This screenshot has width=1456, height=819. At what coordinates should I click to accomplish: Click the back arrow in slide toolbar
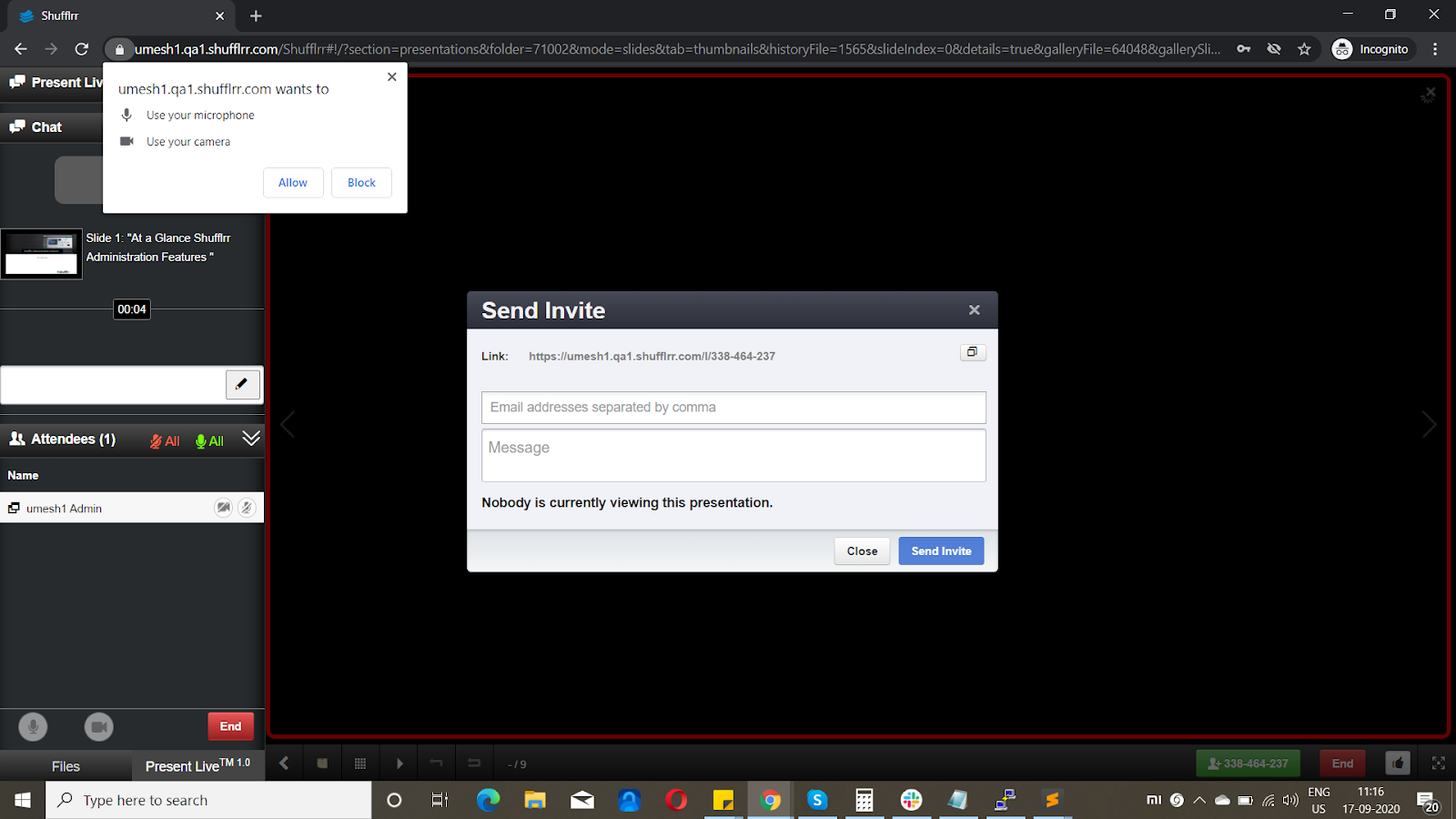[284, 763]
